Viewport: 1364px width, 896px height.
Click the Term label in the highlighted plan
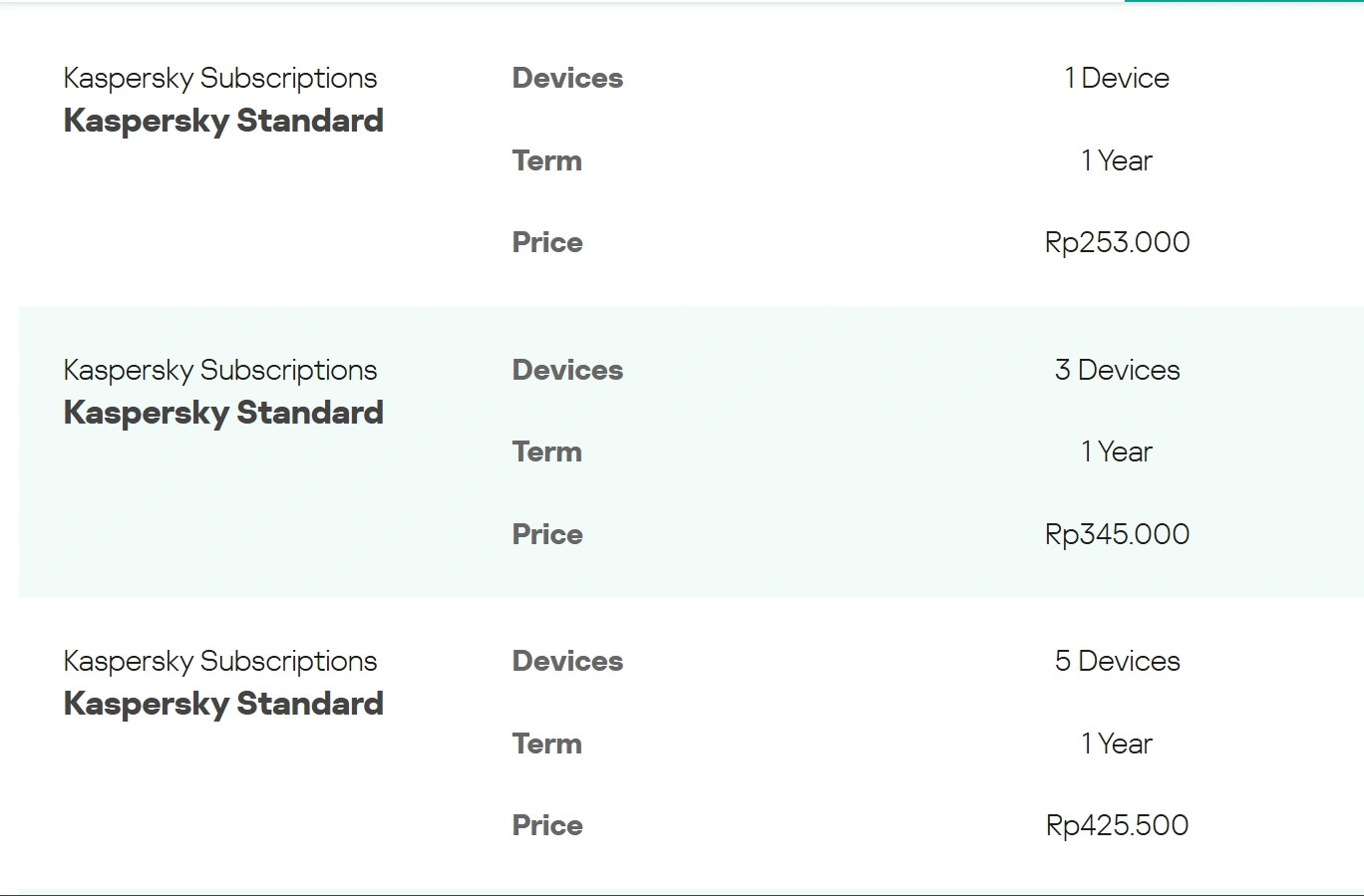(x=546, y=451)
